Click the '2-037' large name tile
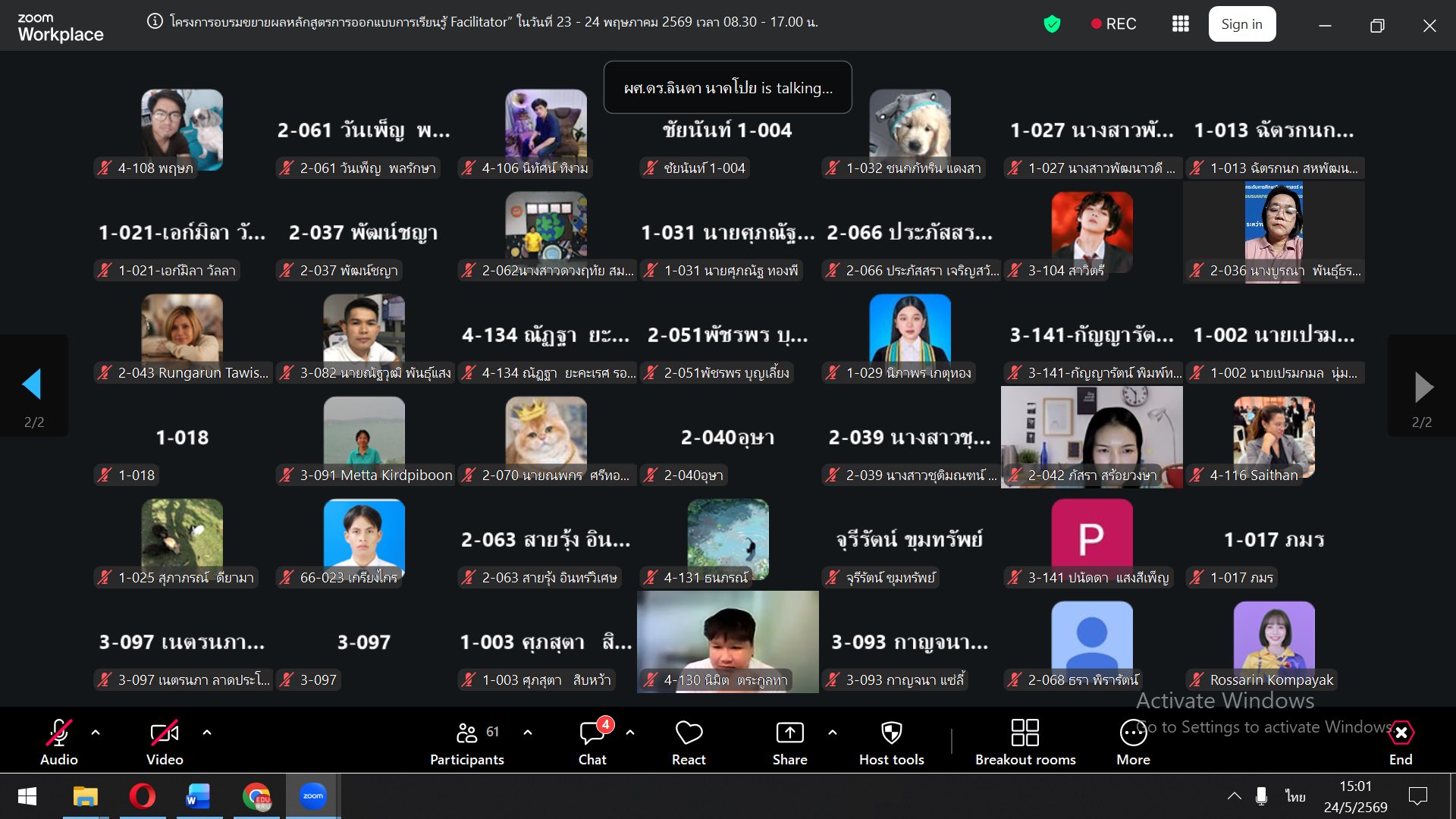The height and width of the screenshot is (819, 1456). pos(364,232)
